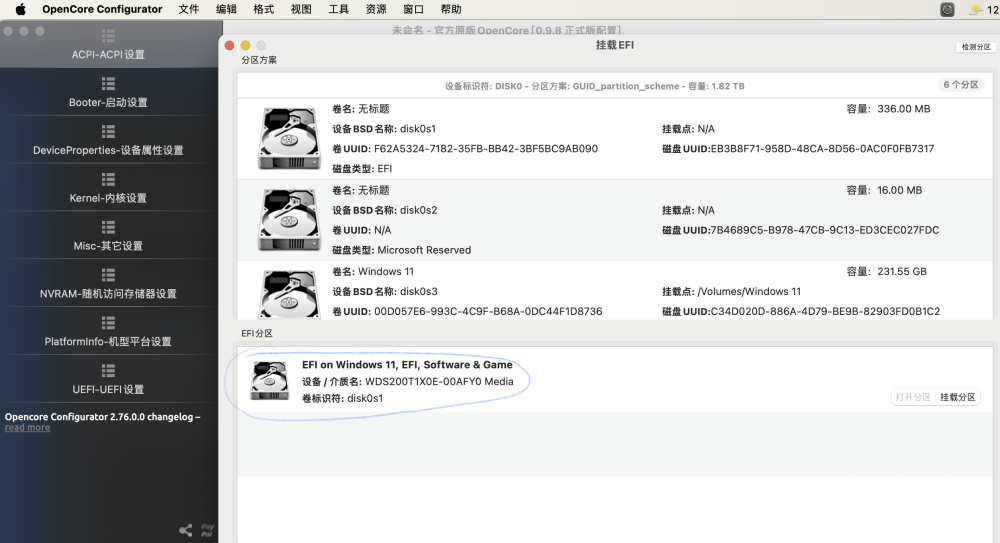Open the 格式 menu
Viewport: 1000px width, 543px height.
pyautogui.click(x=263, y=9)
